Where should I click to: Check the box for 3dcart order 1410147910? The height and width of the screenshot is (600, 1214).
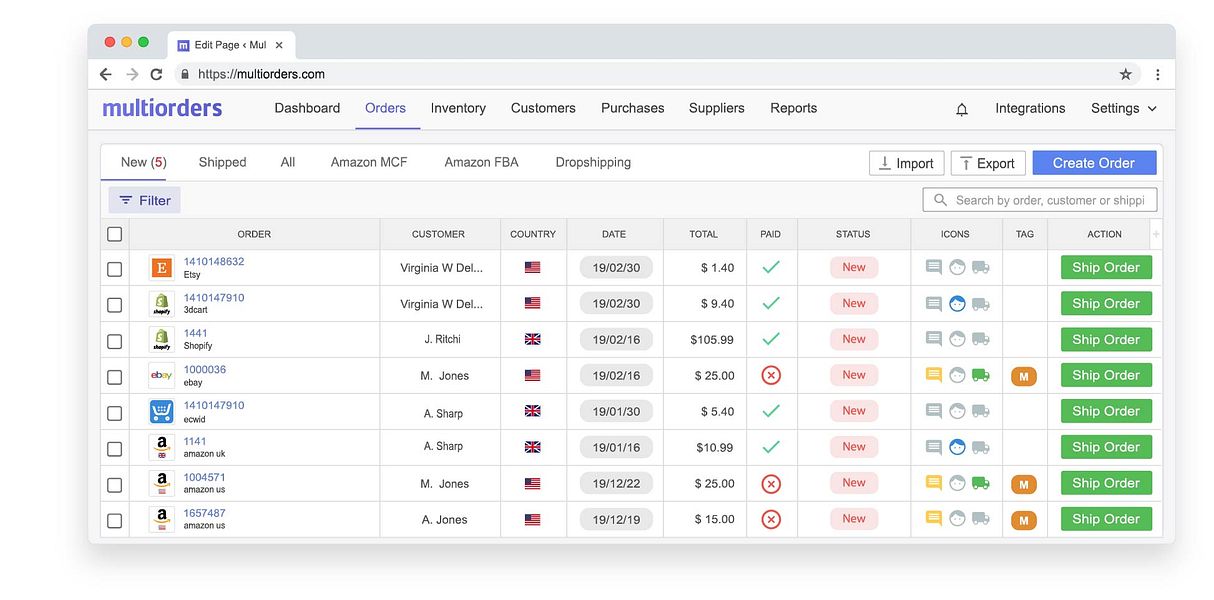pyautogui.click(x=115, y=305)
